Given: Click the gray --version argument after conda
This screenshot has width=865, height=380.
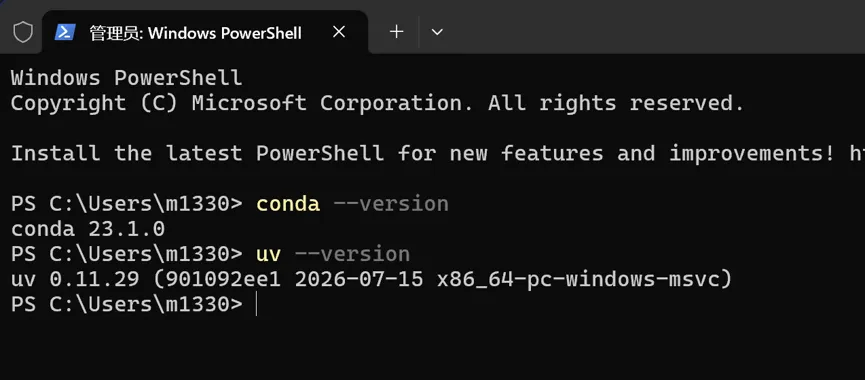Looking at the screenshot, I should [391, 204].
